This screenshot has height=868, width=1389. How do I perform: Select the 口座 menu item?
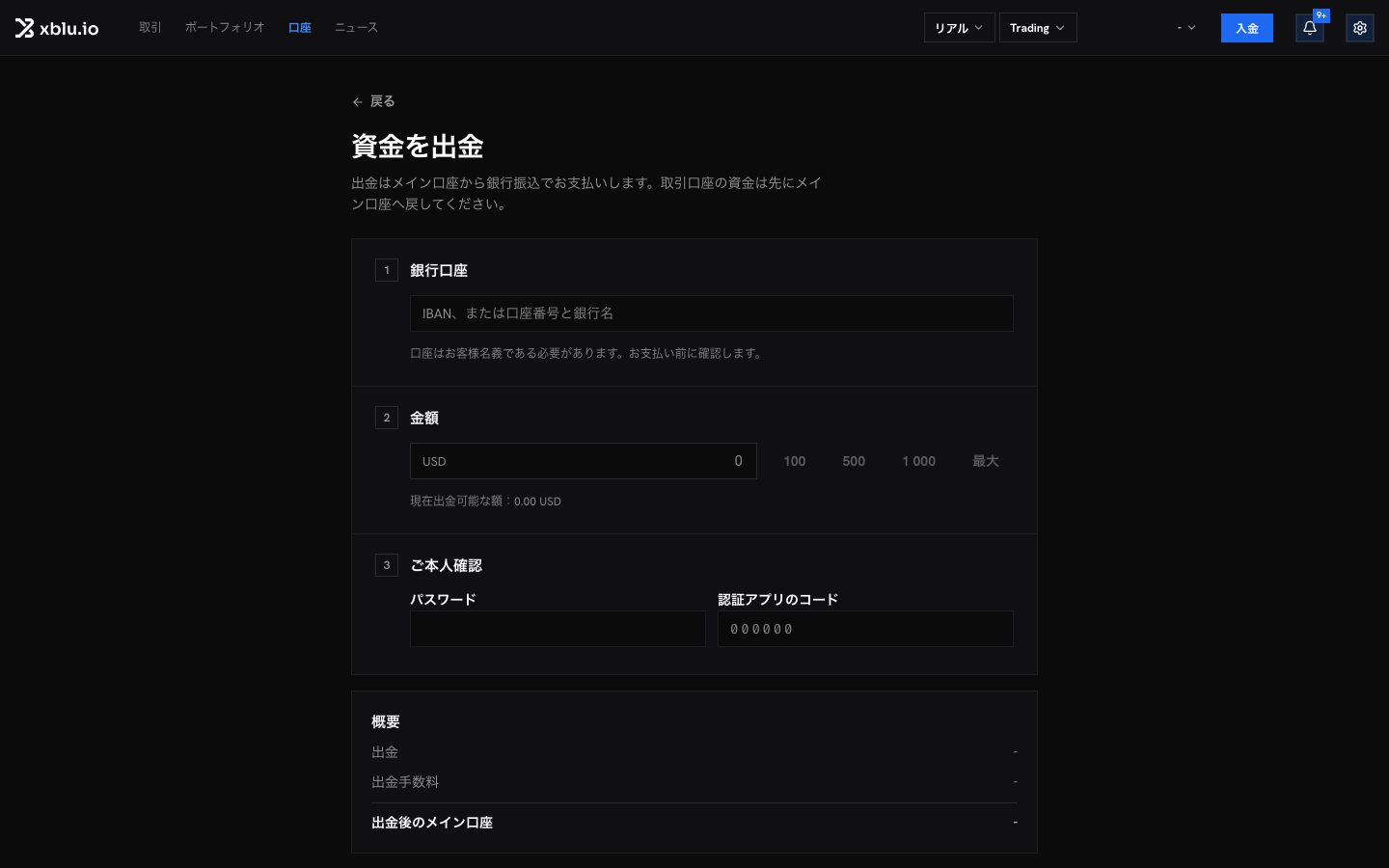click(x=300, y=27)
